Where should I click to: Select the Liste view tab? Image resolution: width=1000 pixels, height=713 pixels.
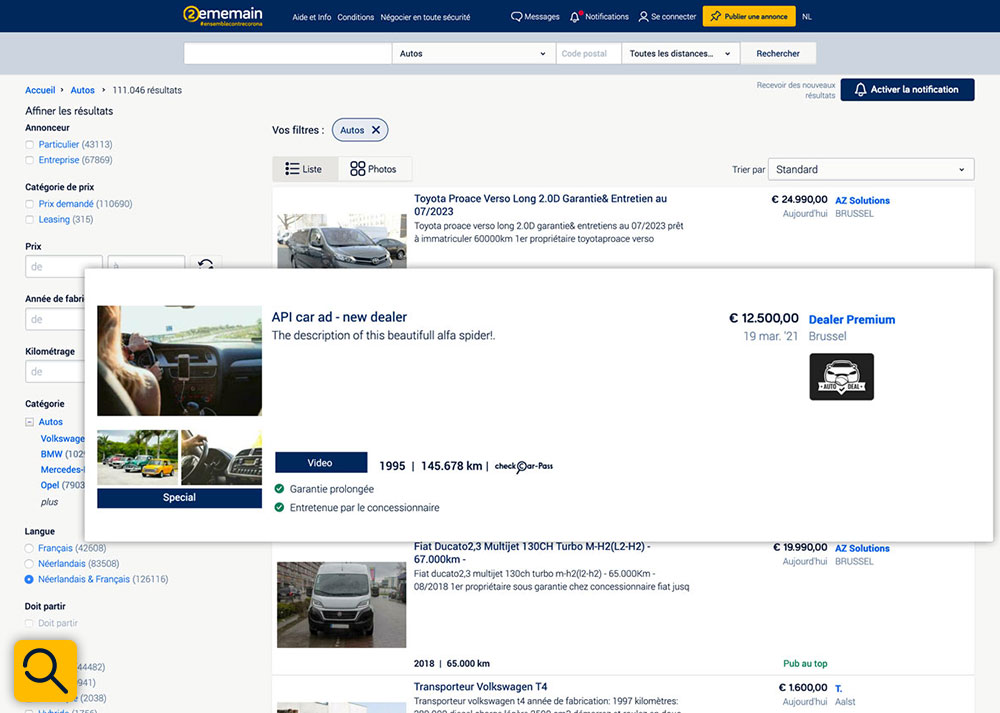click(x=304, y=169)
